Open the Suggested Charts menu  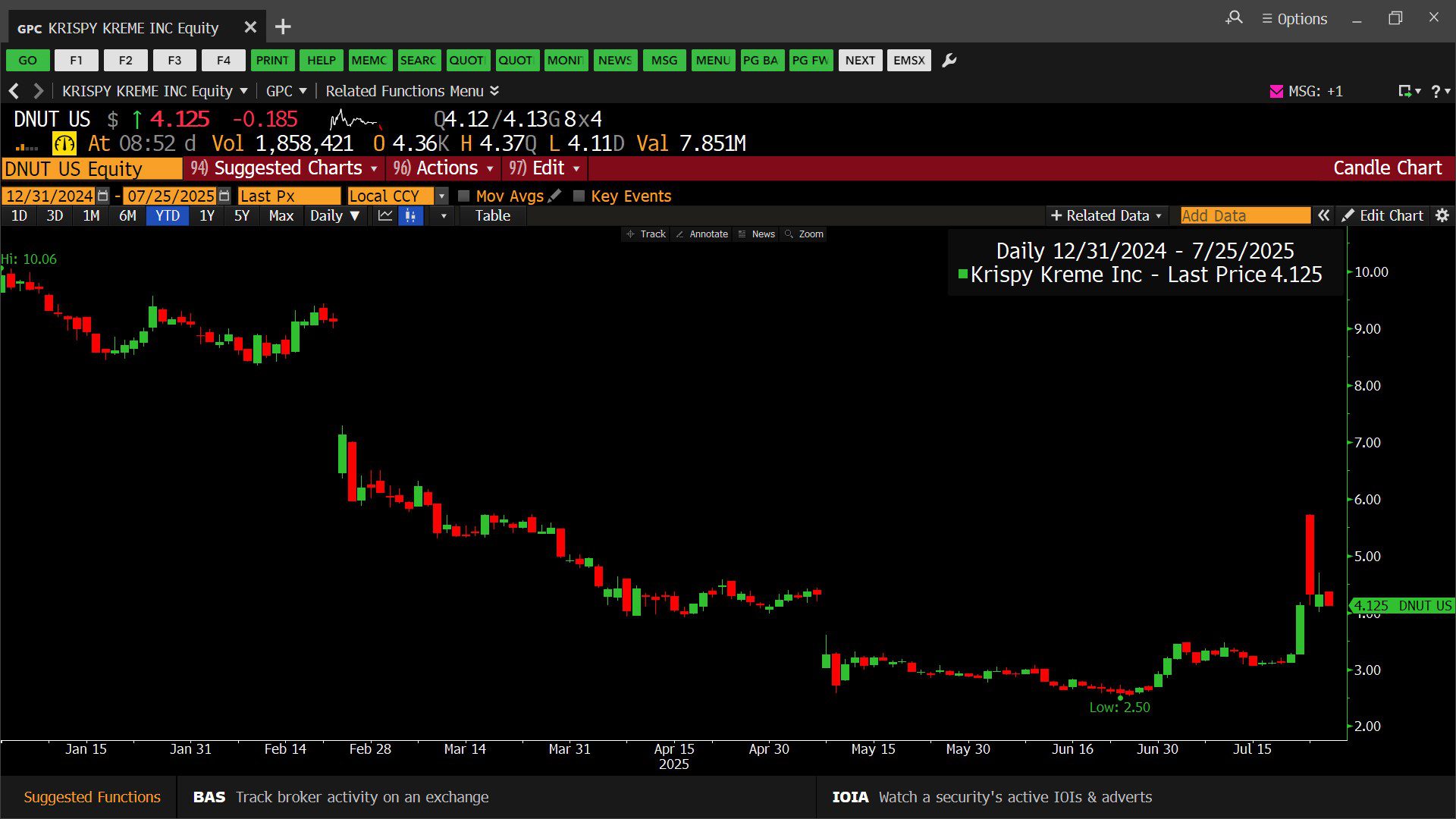[x=284, y=168]
